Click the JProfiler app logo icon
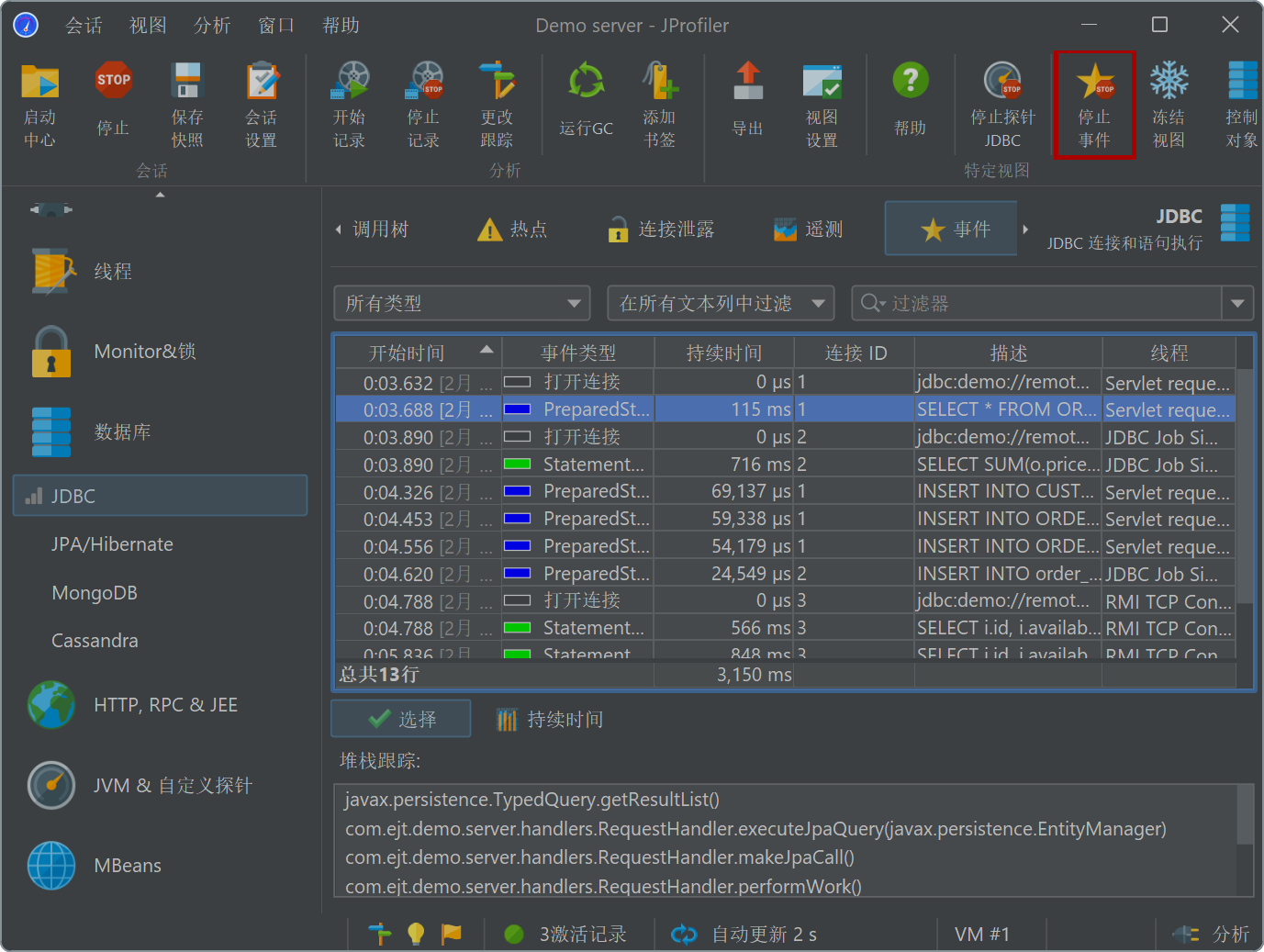Screen dimensions: 1264x952 coord(26,25)
